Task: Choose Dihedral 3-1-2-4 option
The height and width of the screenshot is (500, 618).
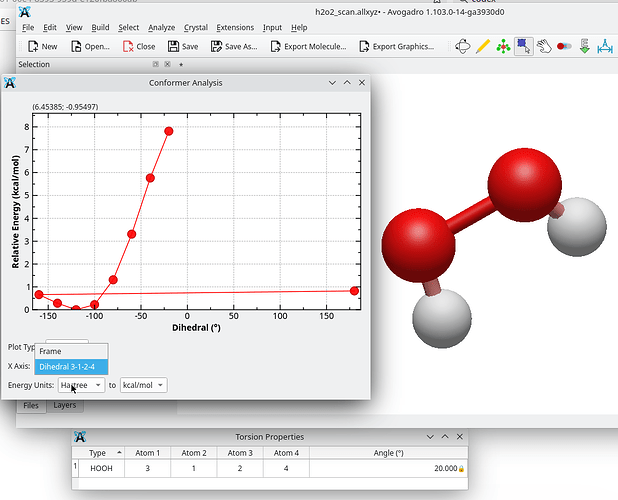Action: (x=71, y=367)
